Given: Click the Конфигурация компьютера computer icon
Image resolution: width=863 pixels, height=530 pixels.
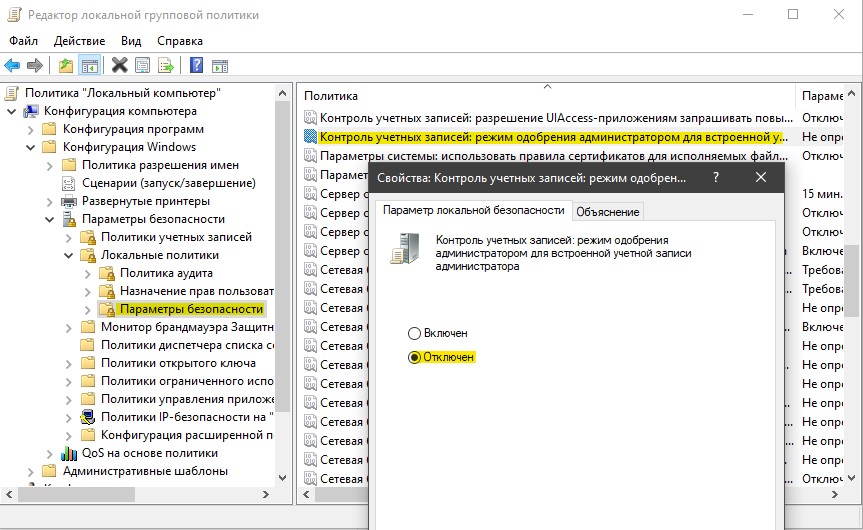Looking at the screenshot, I should click(31, 111).
